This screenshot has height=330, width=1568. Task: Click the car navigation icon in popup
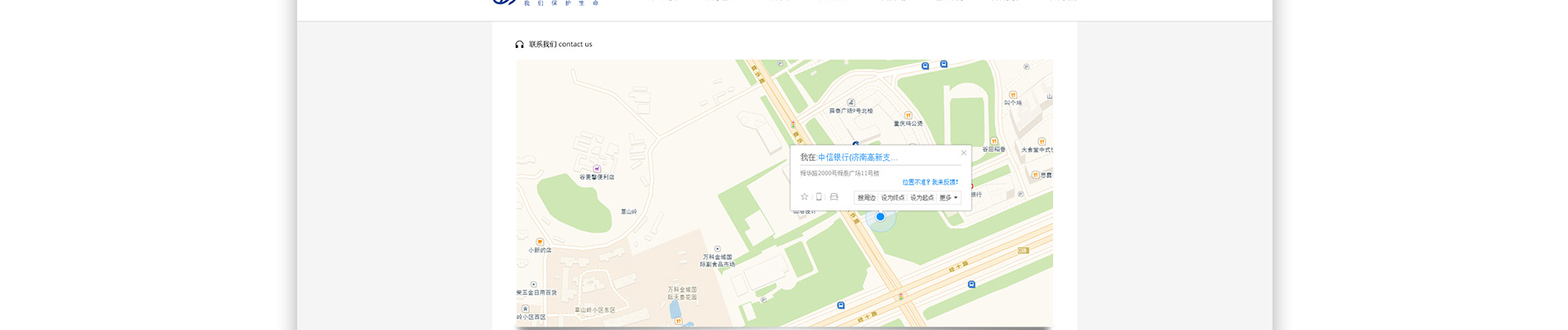pyautogui.click(x=834, y=197)
